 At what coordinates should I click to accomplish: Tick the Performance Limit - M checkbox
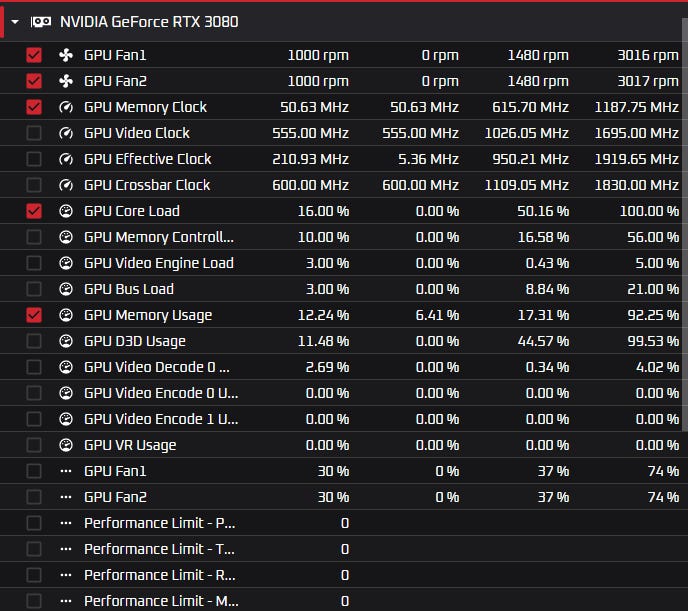(34, 601)
